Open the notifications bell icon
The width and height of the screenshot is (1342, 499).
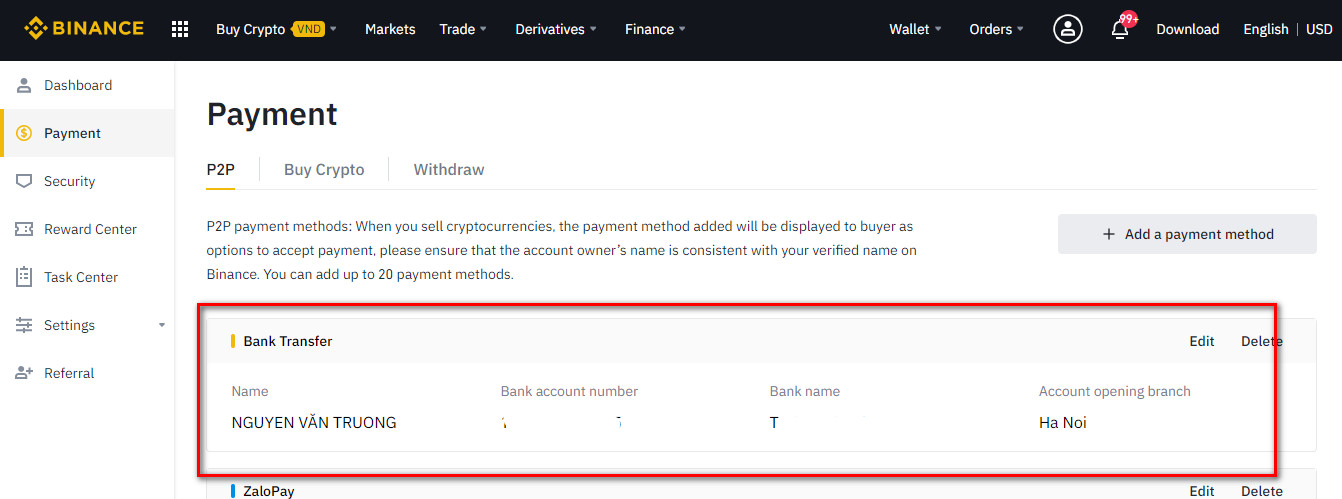point(1120,30)
